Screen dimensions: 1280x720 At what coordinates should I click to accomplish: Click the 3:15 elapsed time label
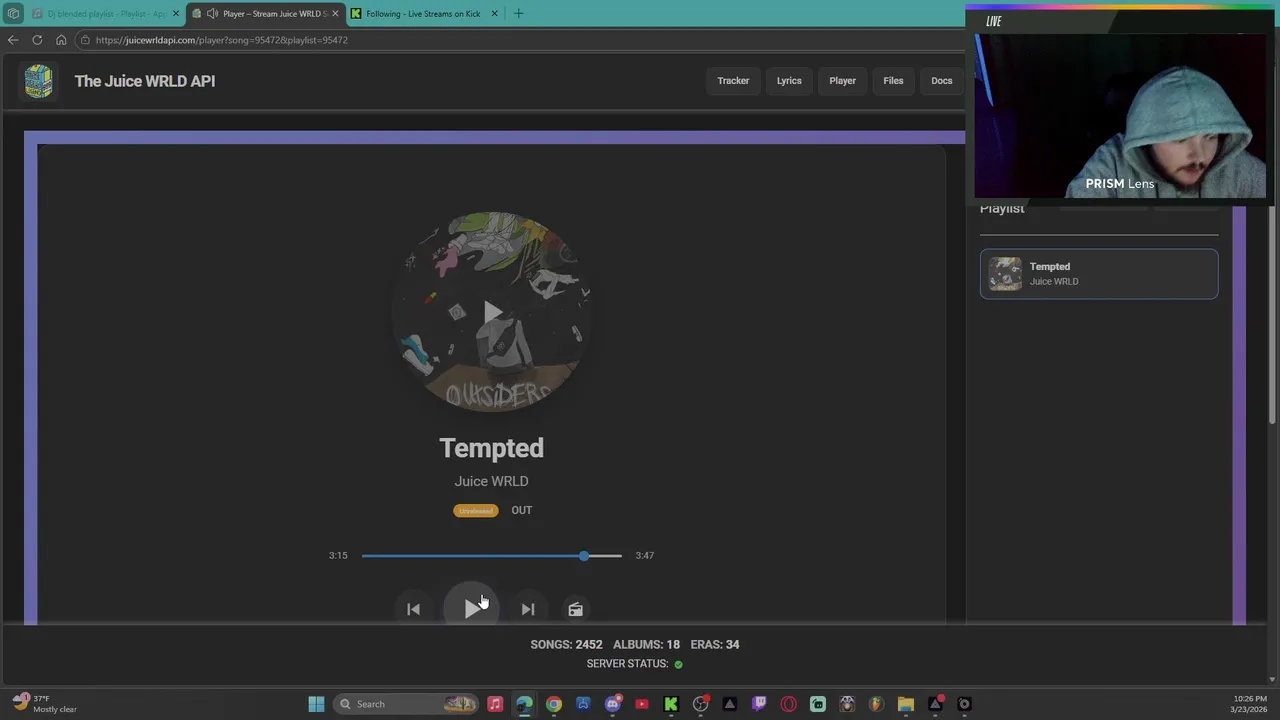click(338, 555)
